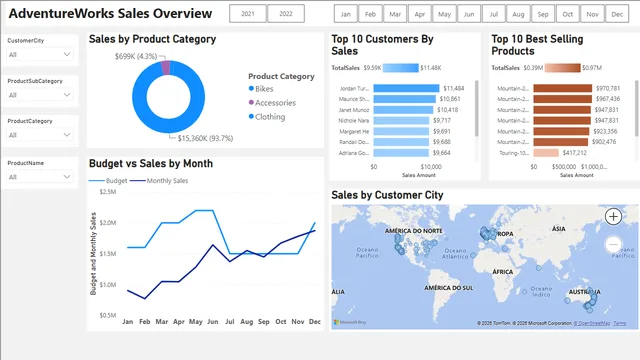The height and width of the screenshot is (360, 640).
Task: Filter by Mar month button
Action: (395, 14)
